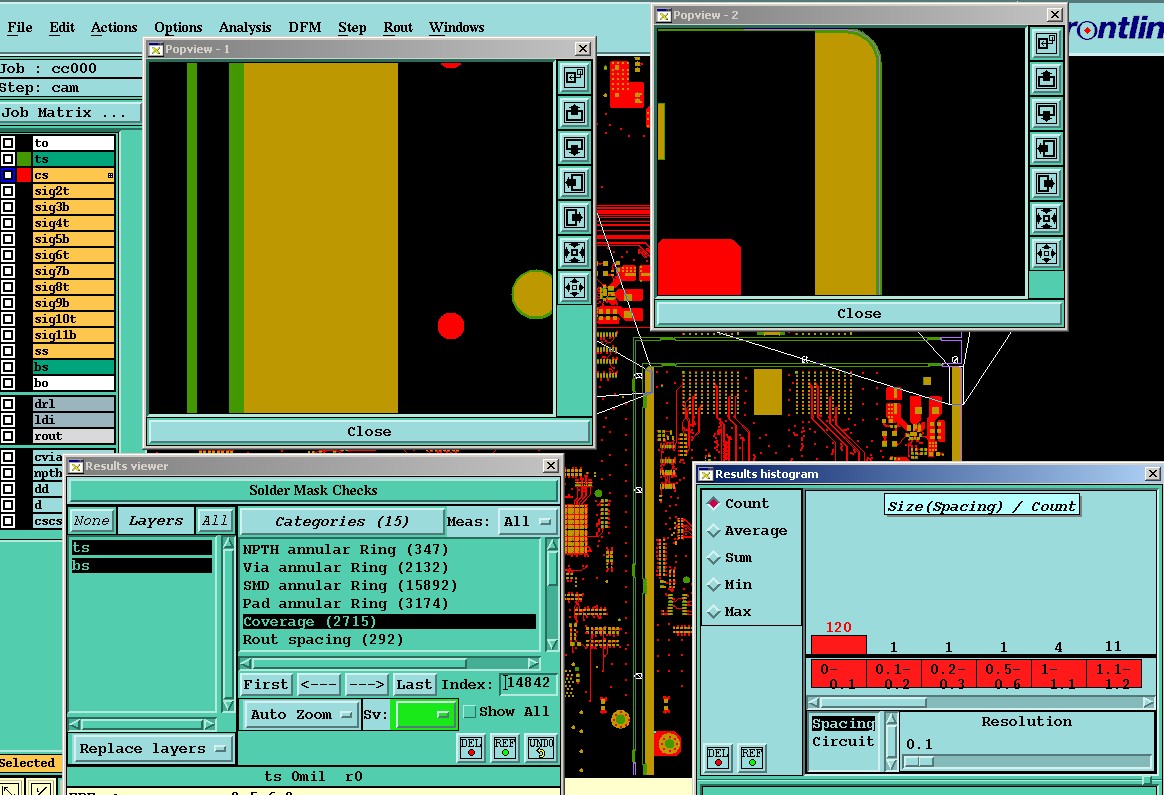Click pan right icon in Popview 2
This screenshot has width=1164, height=795.
[1046, 184]
